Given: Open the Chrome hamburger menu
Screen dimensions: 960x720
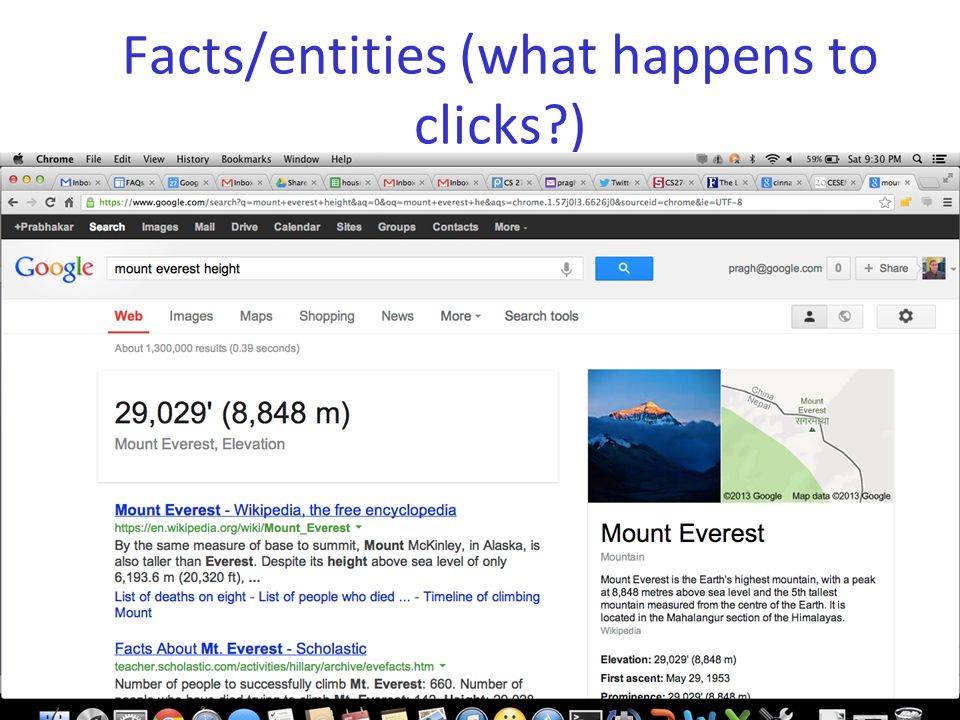Looking at the screenshot, I should pos(947,202).
